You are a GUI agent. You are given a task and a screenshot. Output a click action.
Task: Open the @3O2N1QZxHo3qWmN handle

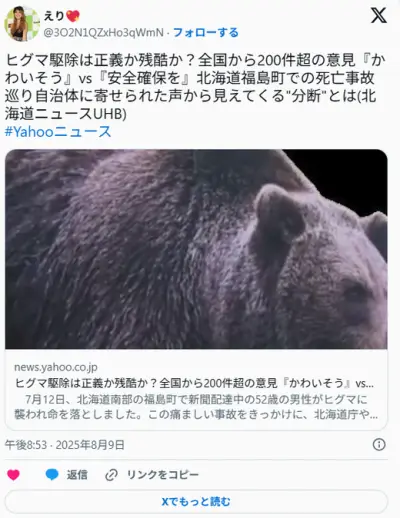104,33
